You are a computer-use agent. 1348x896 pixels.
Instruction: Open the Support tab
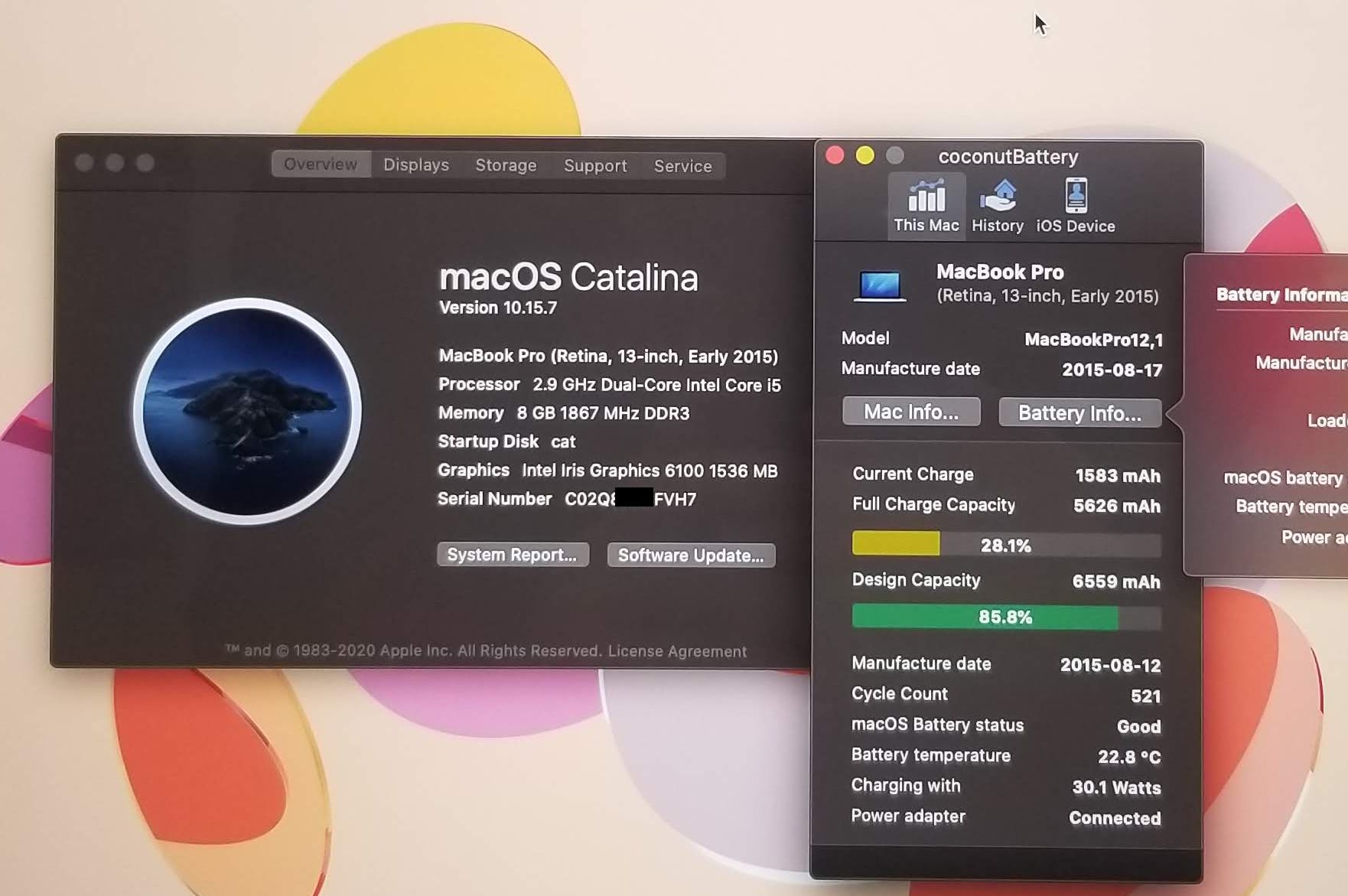click(x=595, y=166)
